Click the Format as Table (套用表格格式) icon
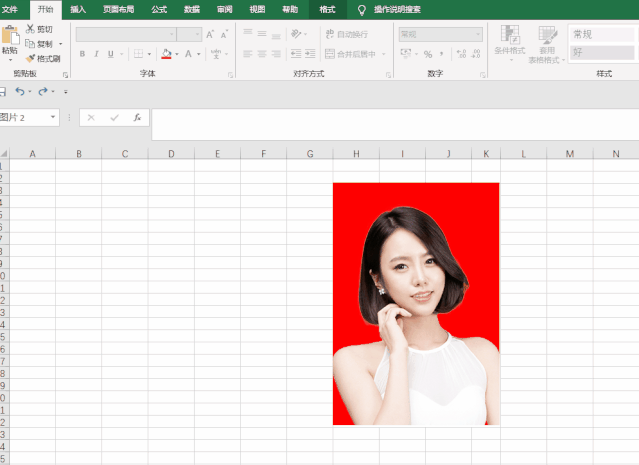The height and width of the screenshot is (465, 639). (547, 44)
